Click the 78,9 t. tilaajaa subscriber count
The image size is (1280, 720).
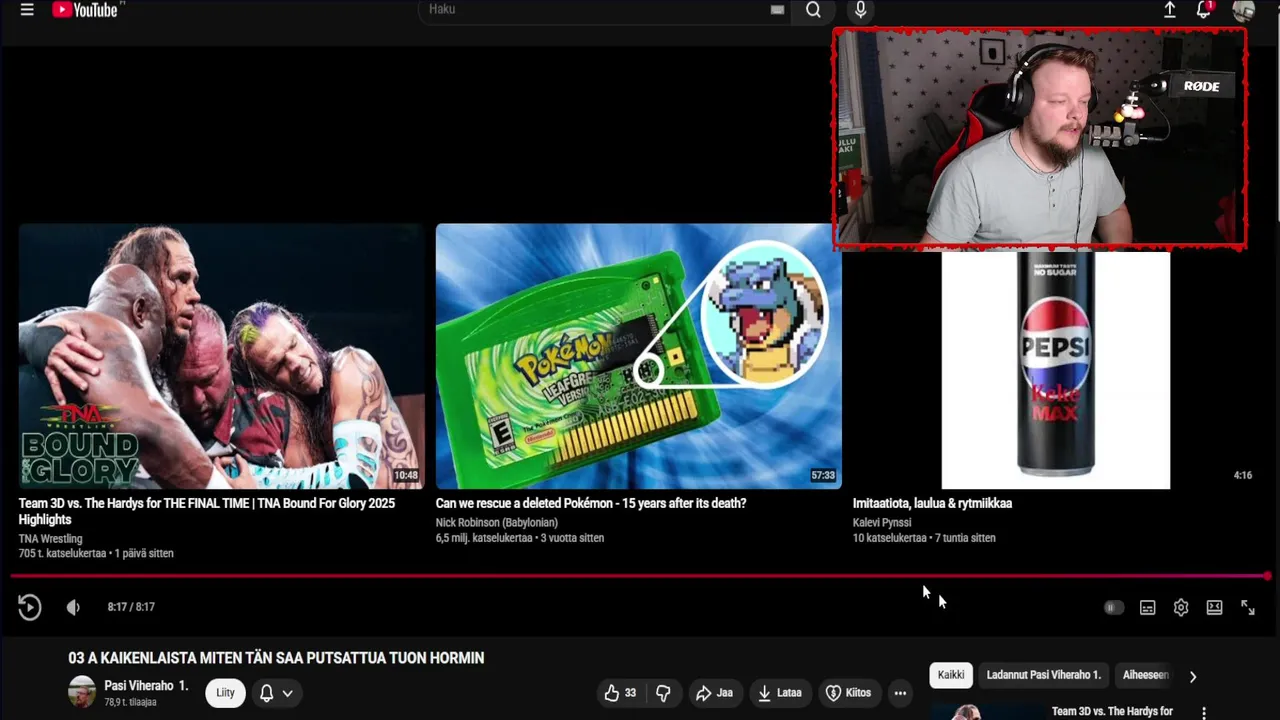[130, 702]
